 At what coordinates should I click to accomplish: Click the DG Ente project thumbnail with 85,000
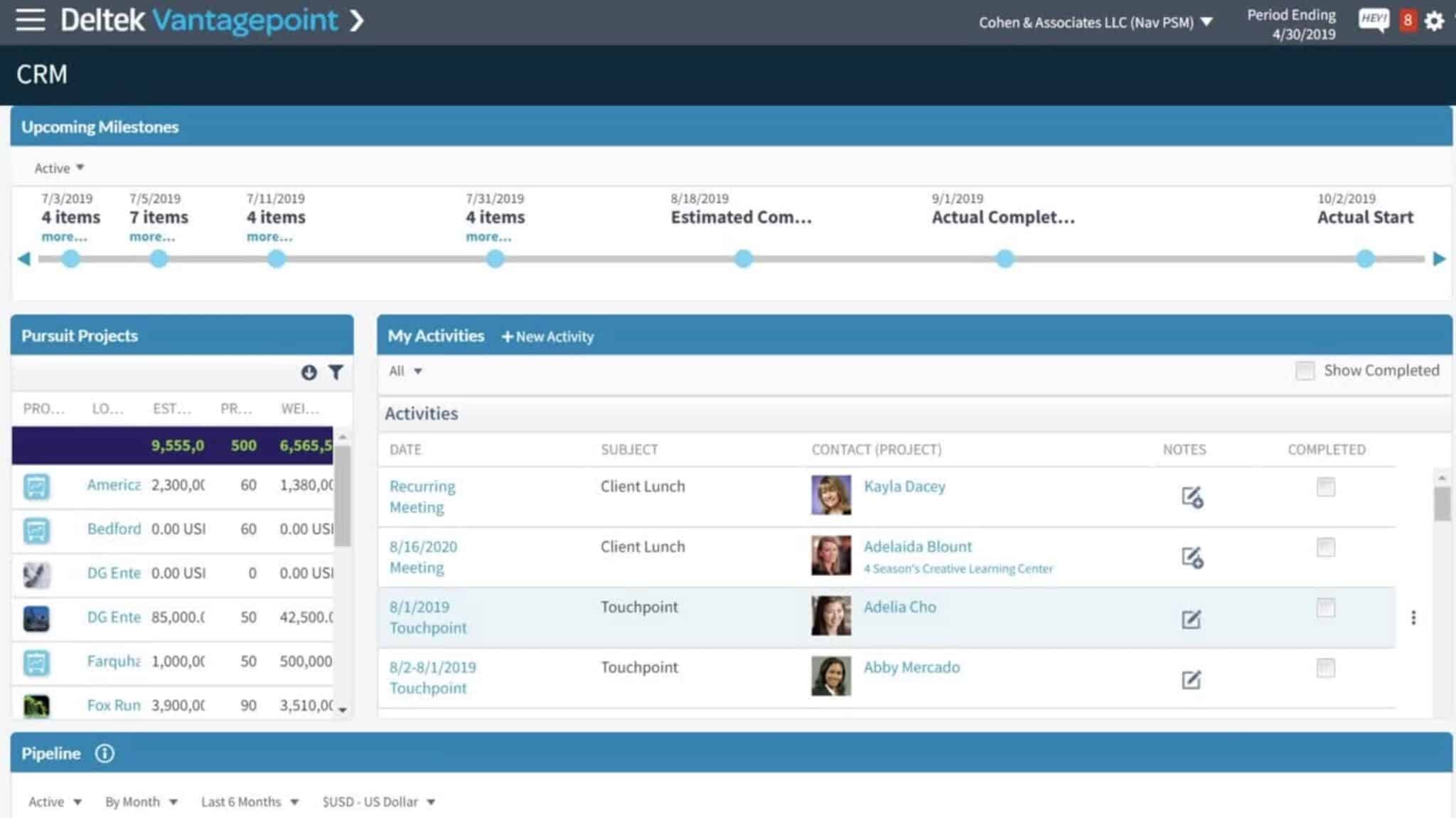pos(36,618)
